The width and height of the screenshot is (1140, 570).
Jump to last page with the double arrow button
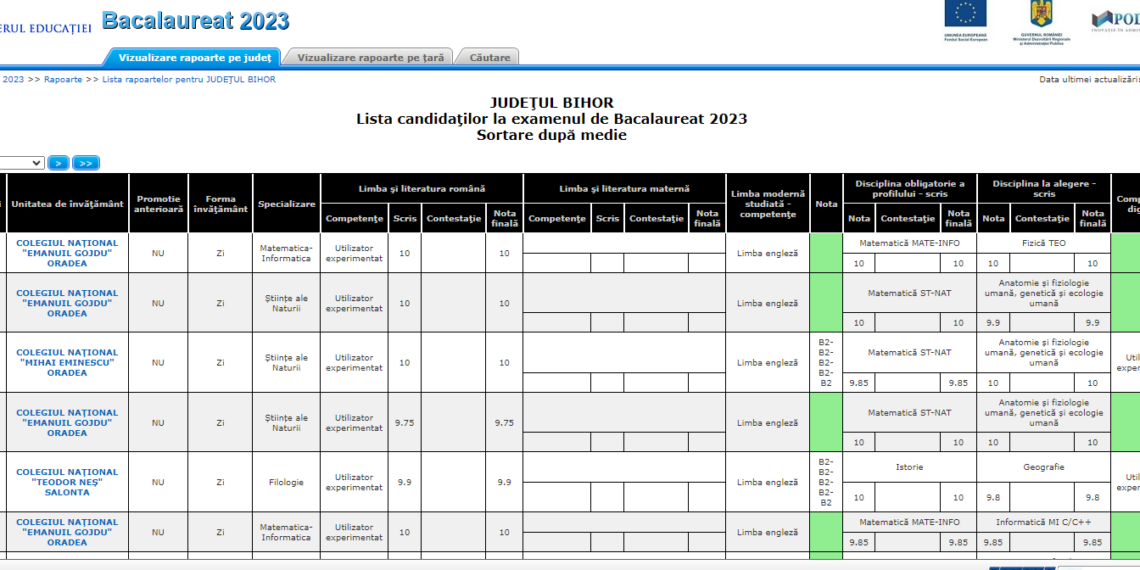86,163
